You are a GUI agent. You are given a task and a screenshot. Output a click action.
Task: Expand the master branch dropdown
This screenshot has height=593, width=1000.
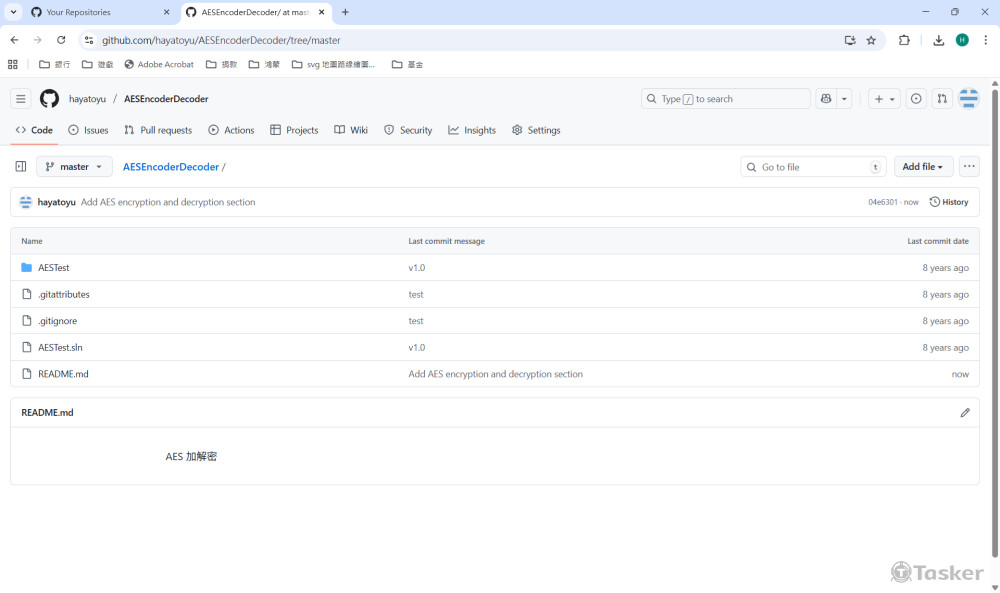click(x=74, y=167)
